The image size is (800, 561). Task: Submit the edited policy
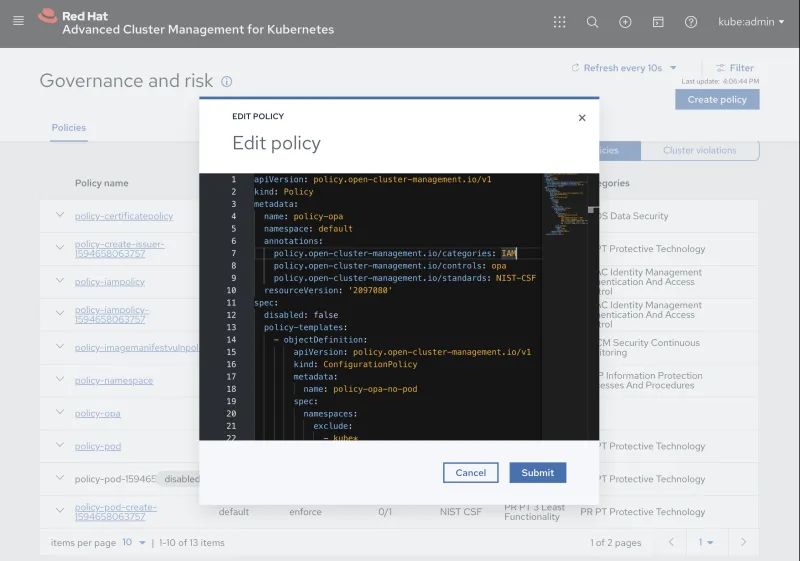pos(537,473)
